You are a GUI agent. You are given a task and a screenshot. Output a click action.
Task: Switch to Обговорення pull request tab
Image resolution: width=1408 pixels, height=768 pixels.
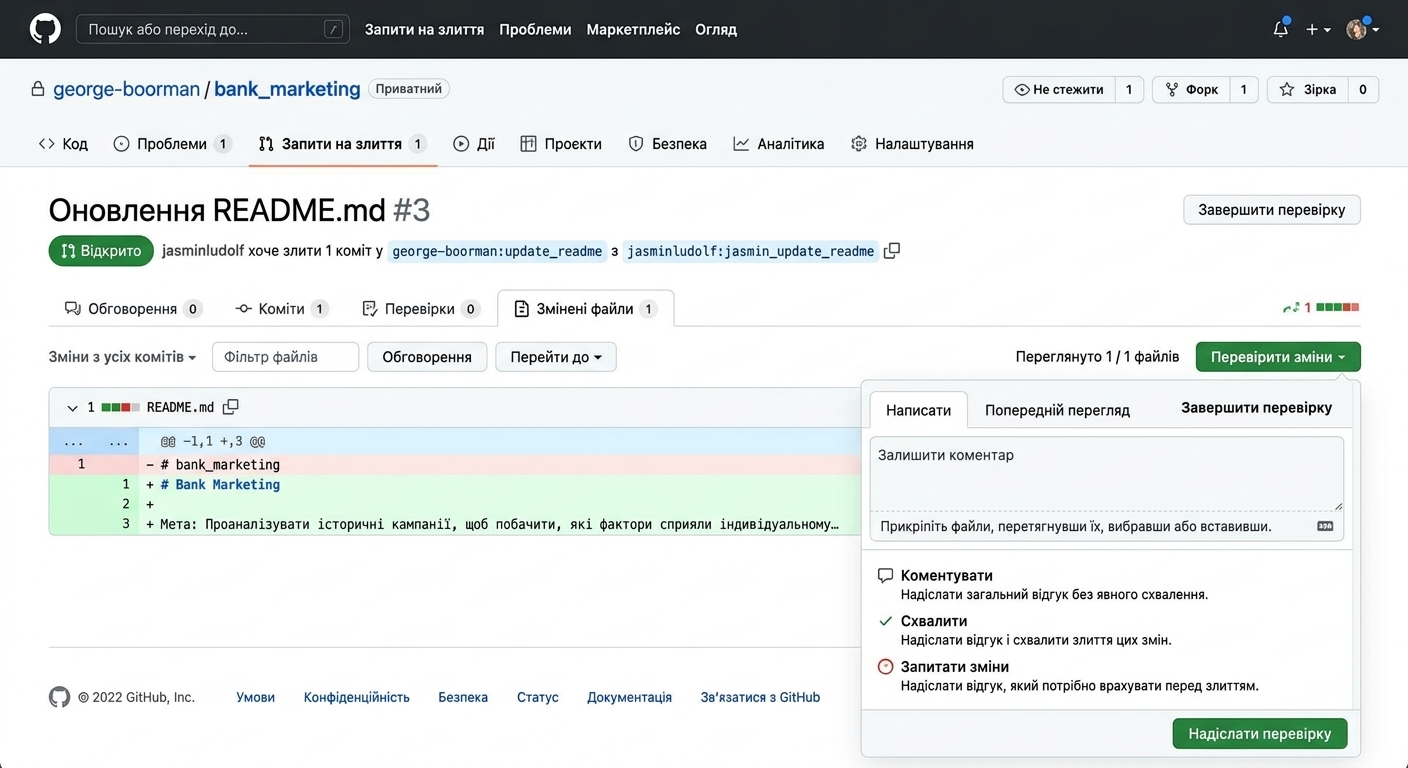(x=133, y=309)
